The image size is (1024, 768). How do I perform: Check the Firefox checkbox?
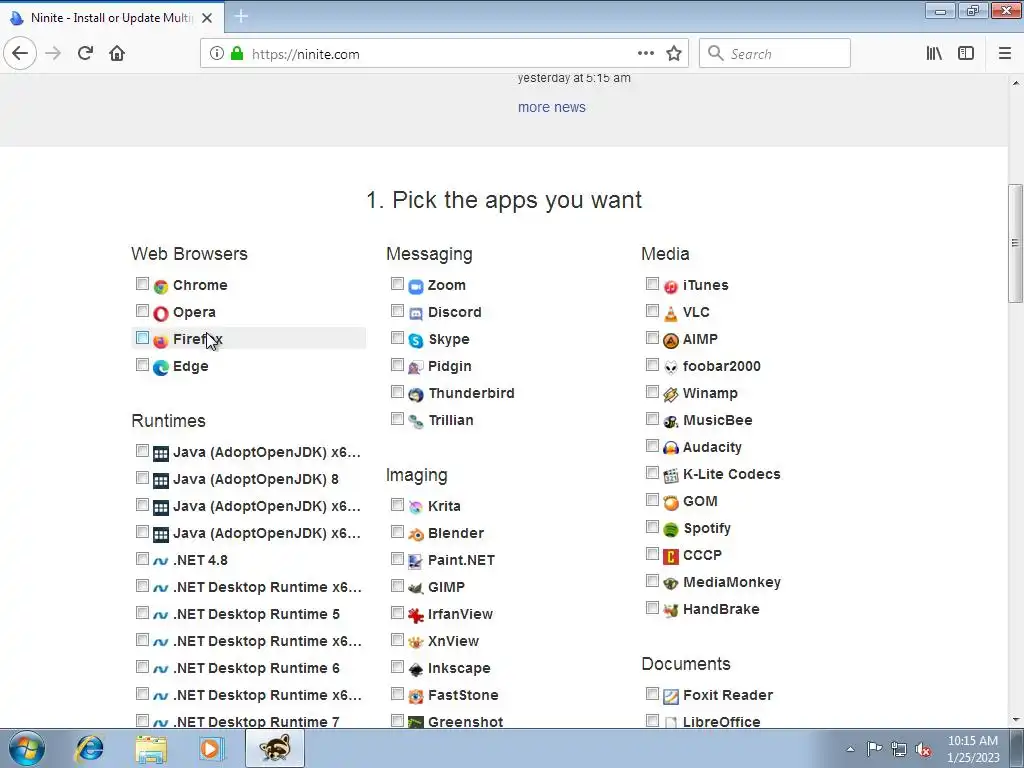point(142,338)
